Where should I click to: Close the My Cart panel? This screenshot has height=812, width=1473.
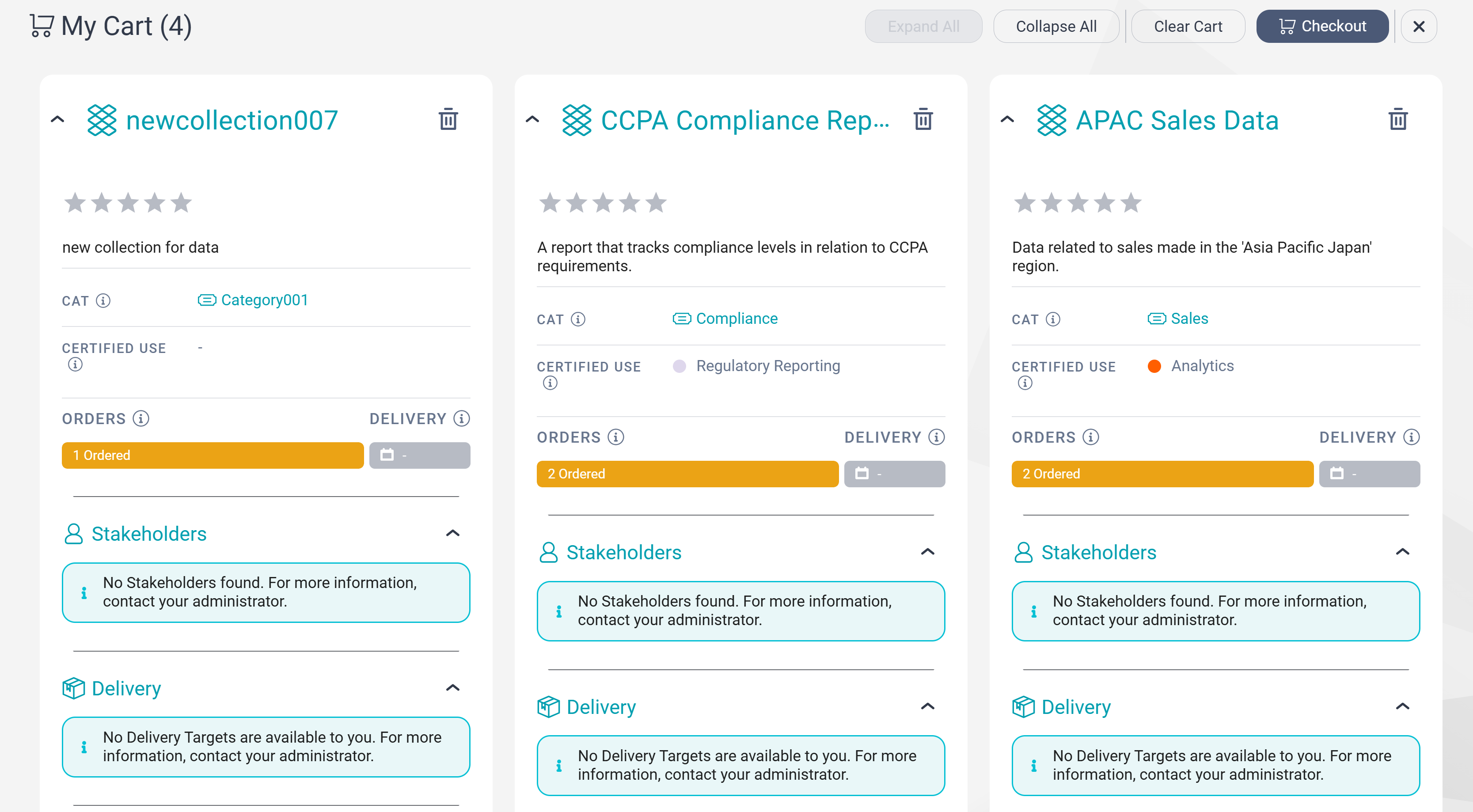tap(1419, 27)
